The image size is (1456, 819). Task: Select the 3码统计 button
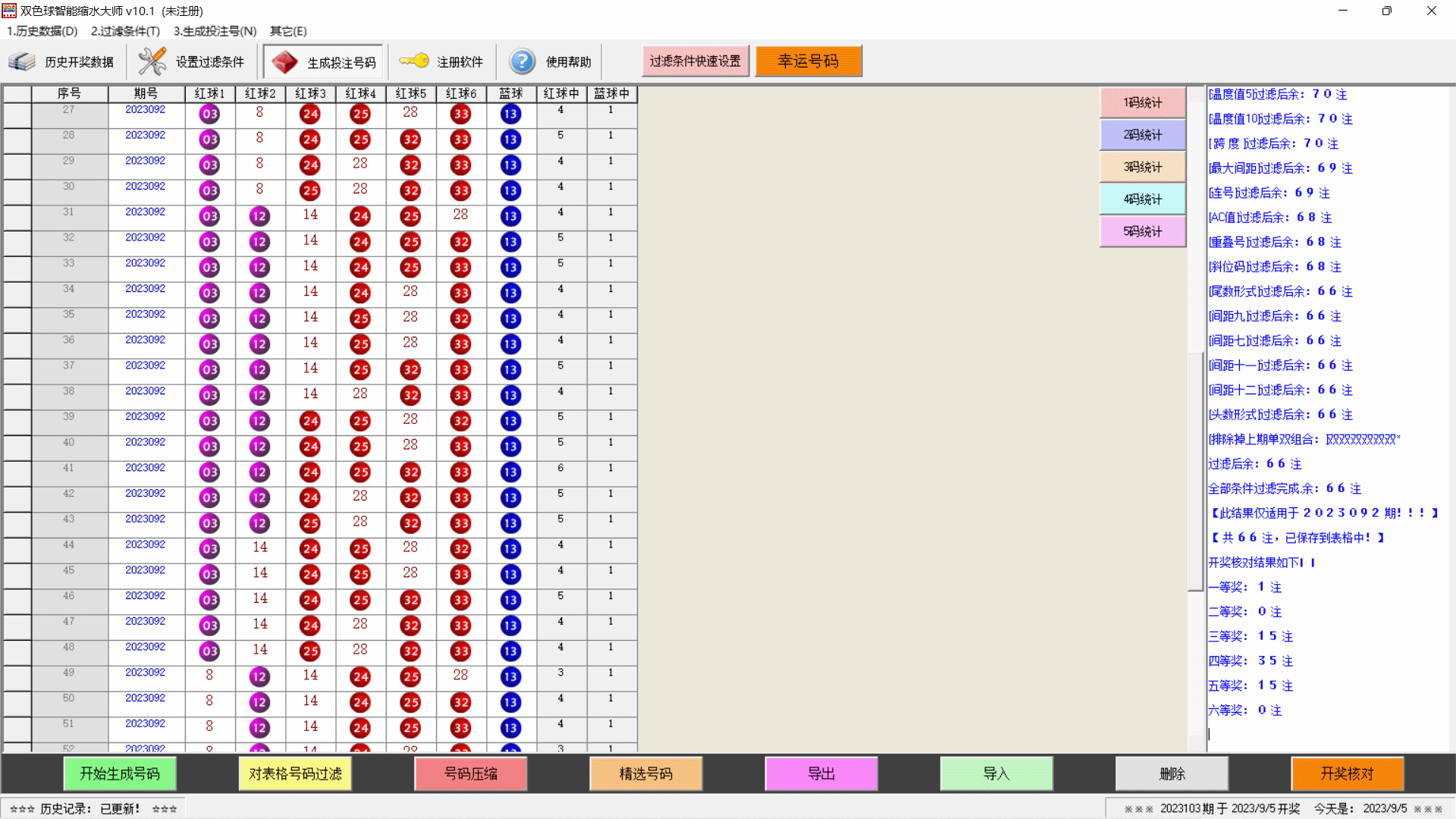[1142, 167]
